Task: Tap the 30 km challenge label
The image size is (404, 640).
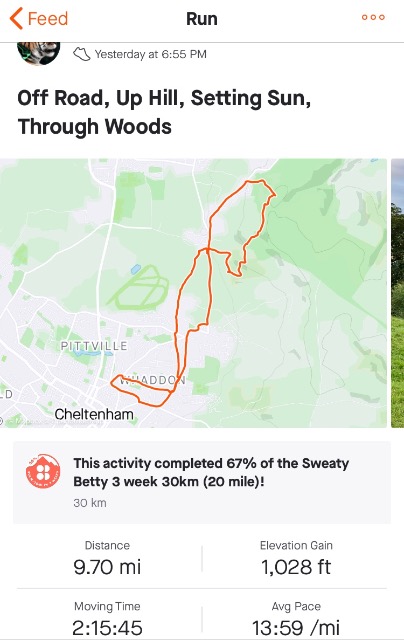Action: click(90, 502)
